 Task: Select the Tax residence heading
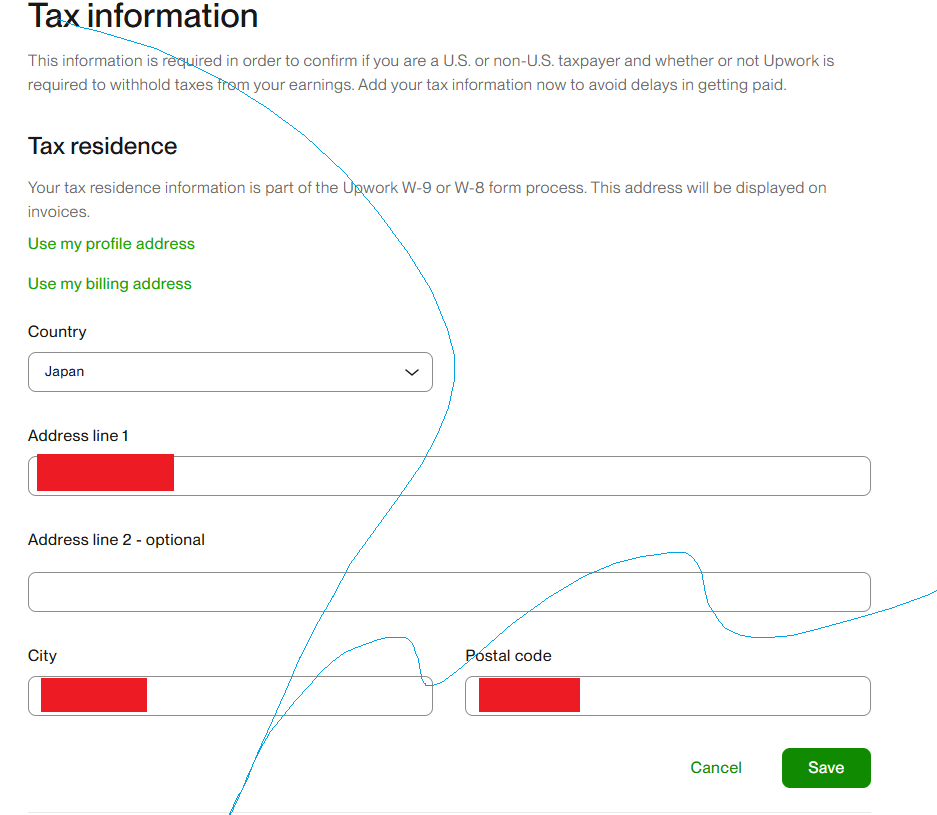pyautogui.click(x=103, y=146)
